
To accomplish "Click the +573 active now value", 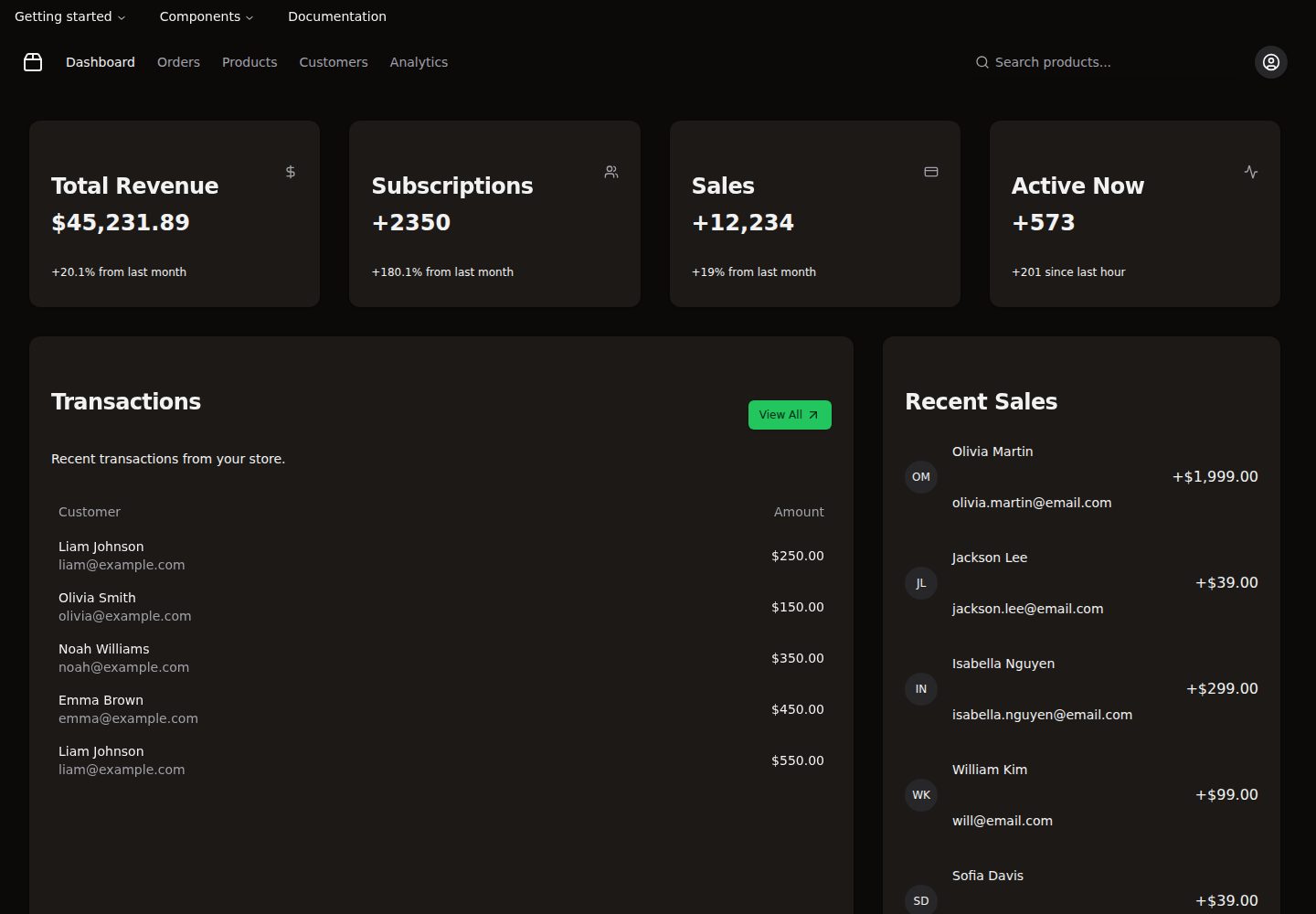I will coord(1044,223).
